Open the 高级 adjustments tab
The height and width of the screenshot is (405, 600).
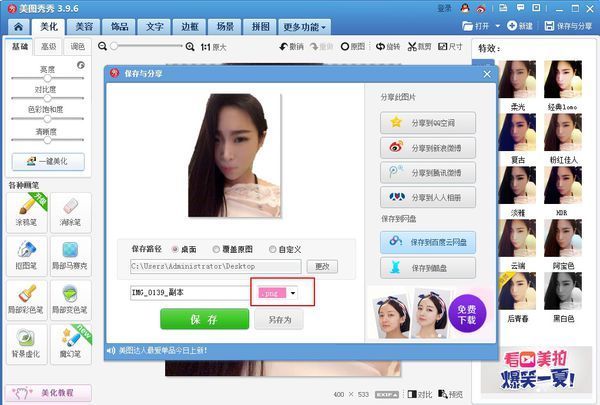48,47
